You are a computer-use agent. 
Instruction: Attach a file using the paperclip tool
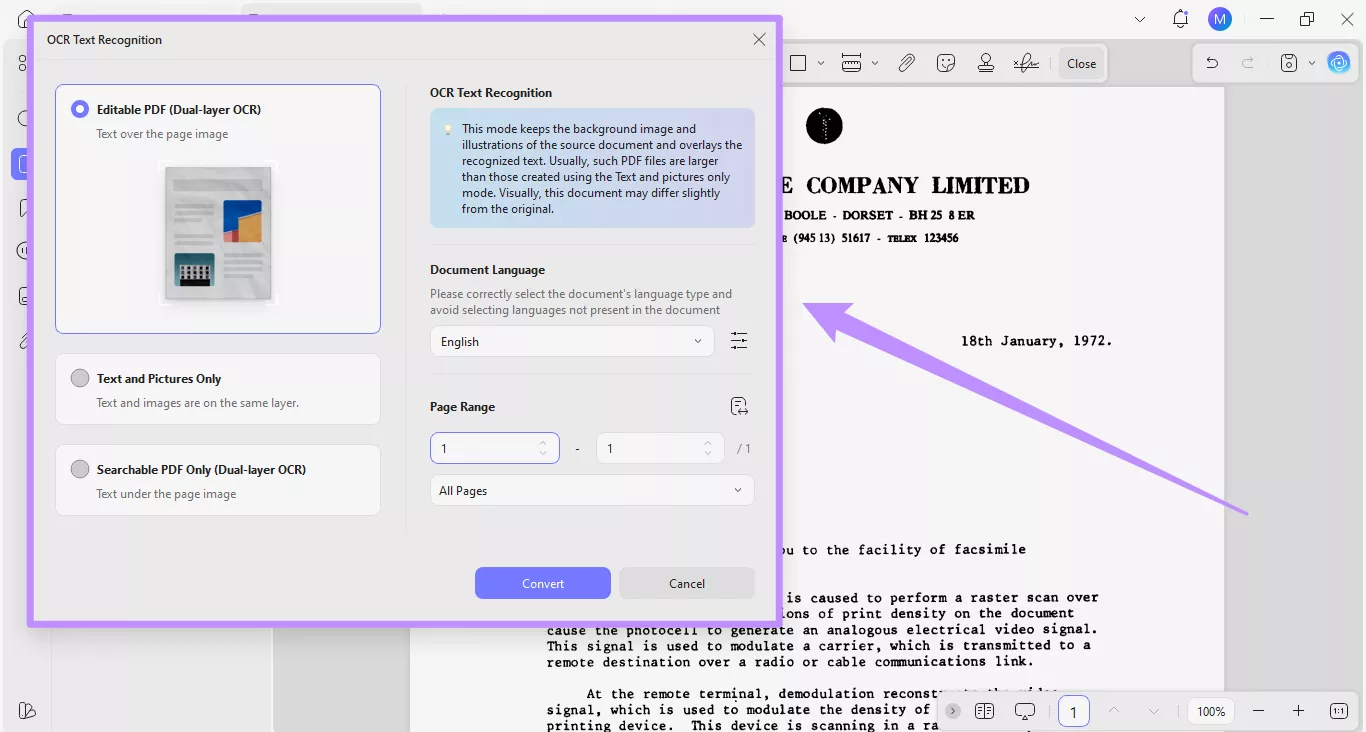click(x=907, y=62)
